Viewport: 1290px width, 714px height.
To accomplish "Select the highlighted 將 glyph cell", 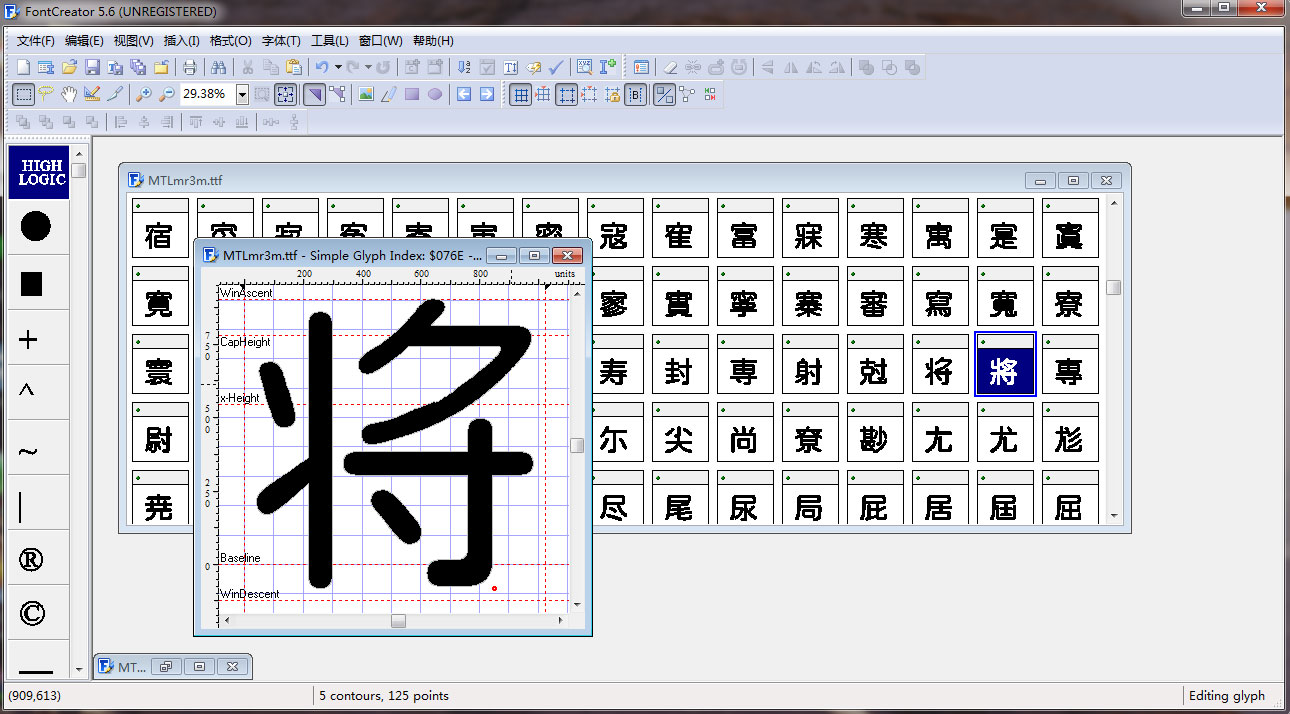I will point(1005,364).
